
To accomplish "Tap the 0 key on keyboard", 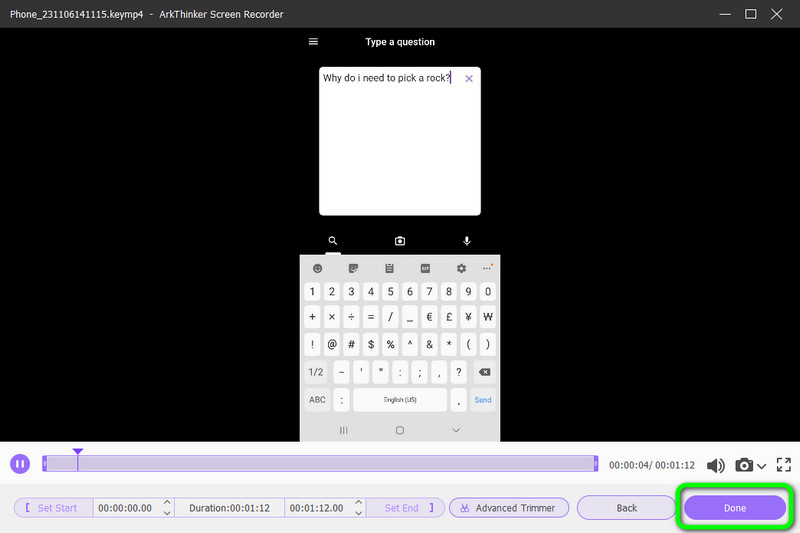I will pyautogui.click(x=488, y=292).
